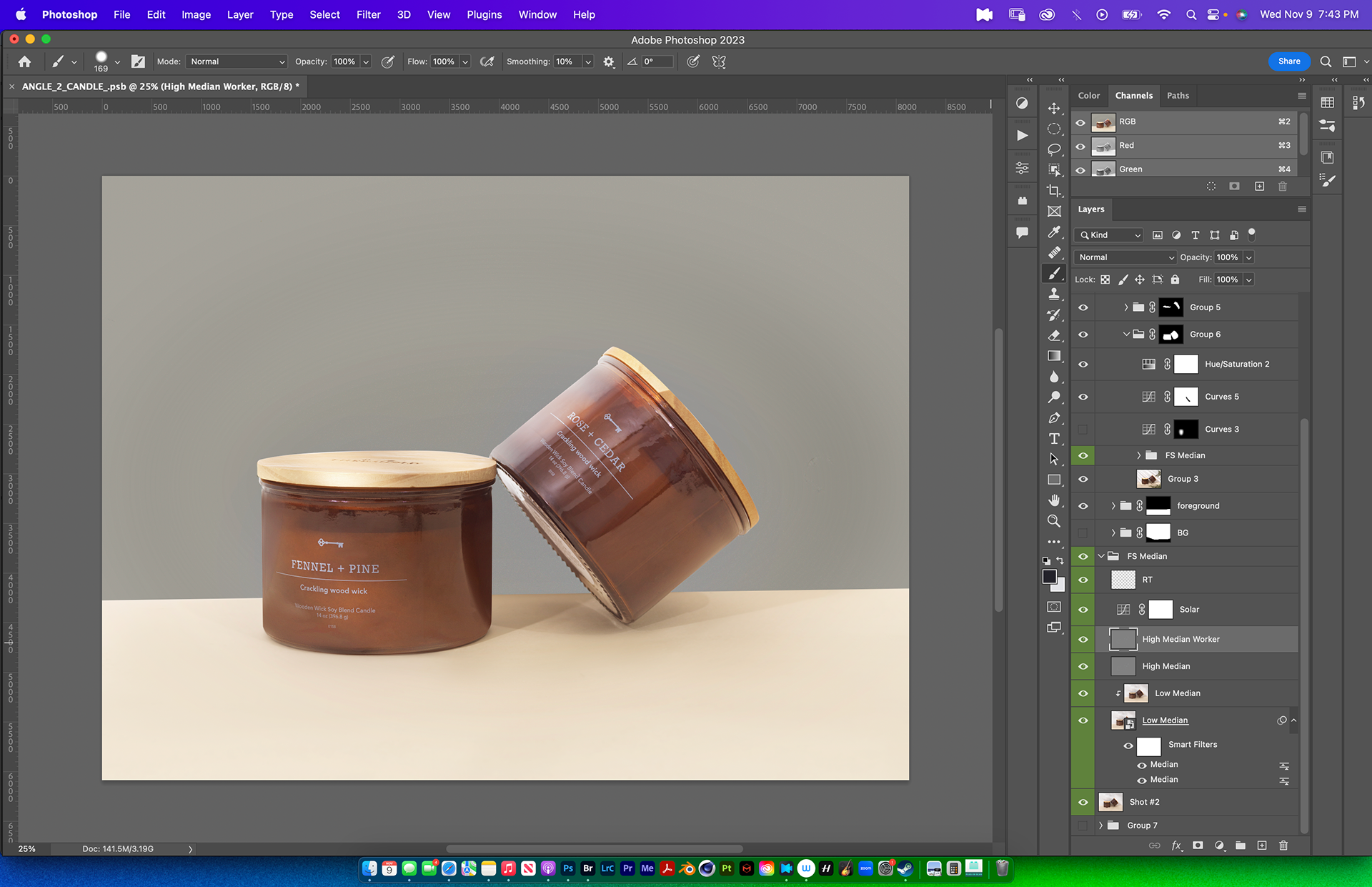Switch to the Color tab
The height and width of the screenshot is (887, 1372).
1089,96
